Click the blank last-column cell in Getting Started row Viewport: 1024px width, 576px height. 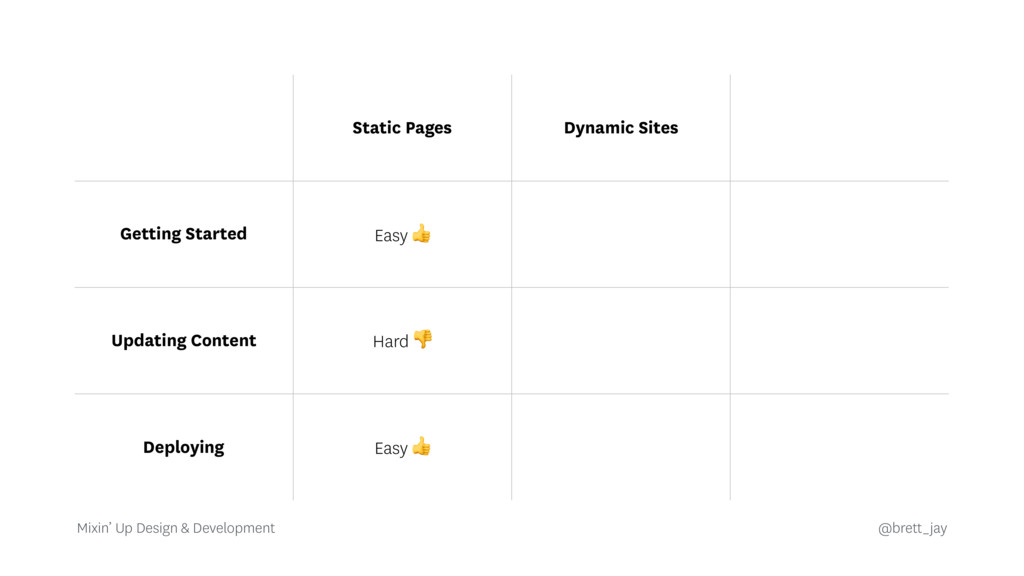coord(839,234)
